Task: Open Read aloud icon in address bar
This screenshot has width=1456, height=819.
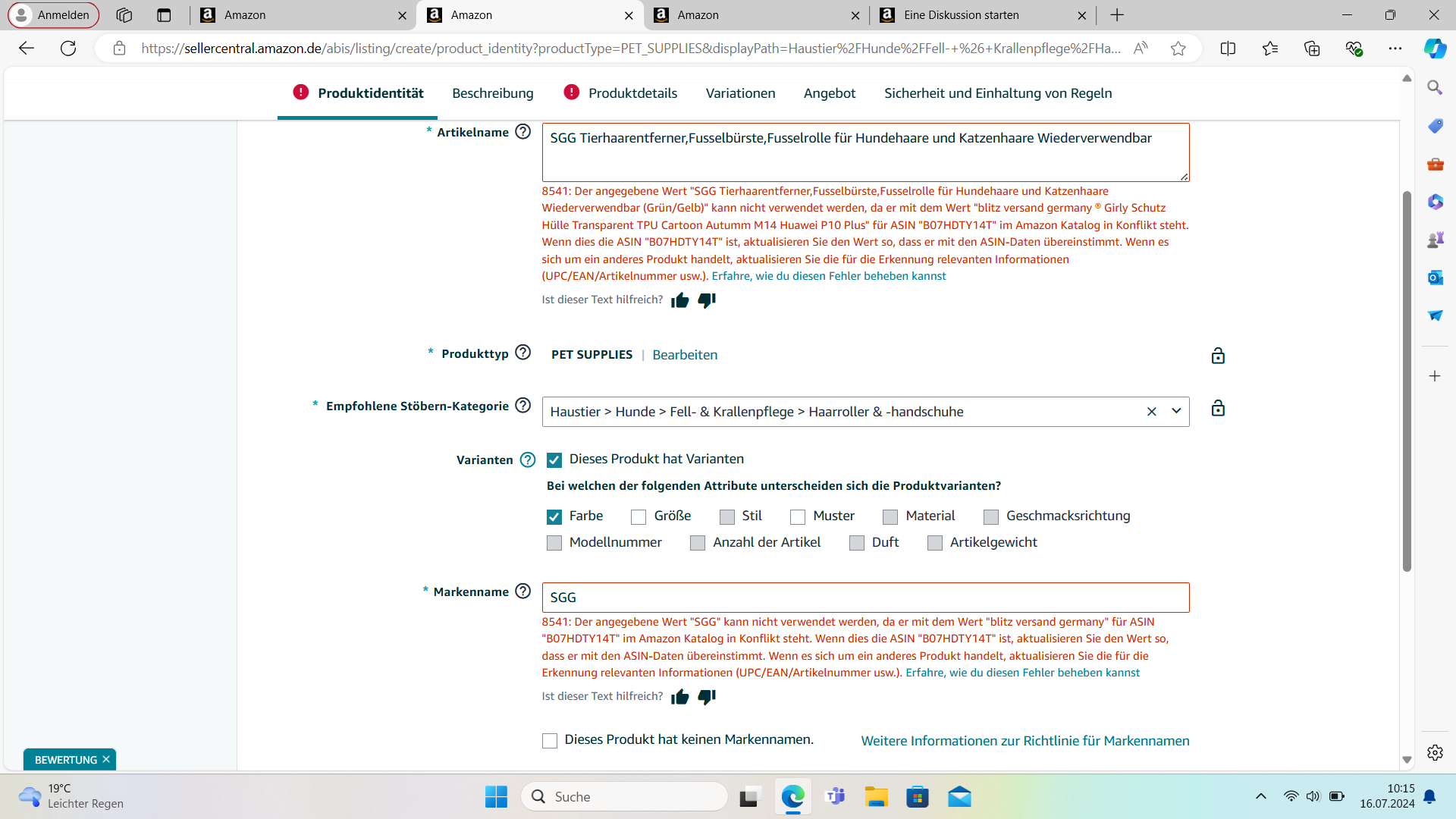Action: point(1141,49)
